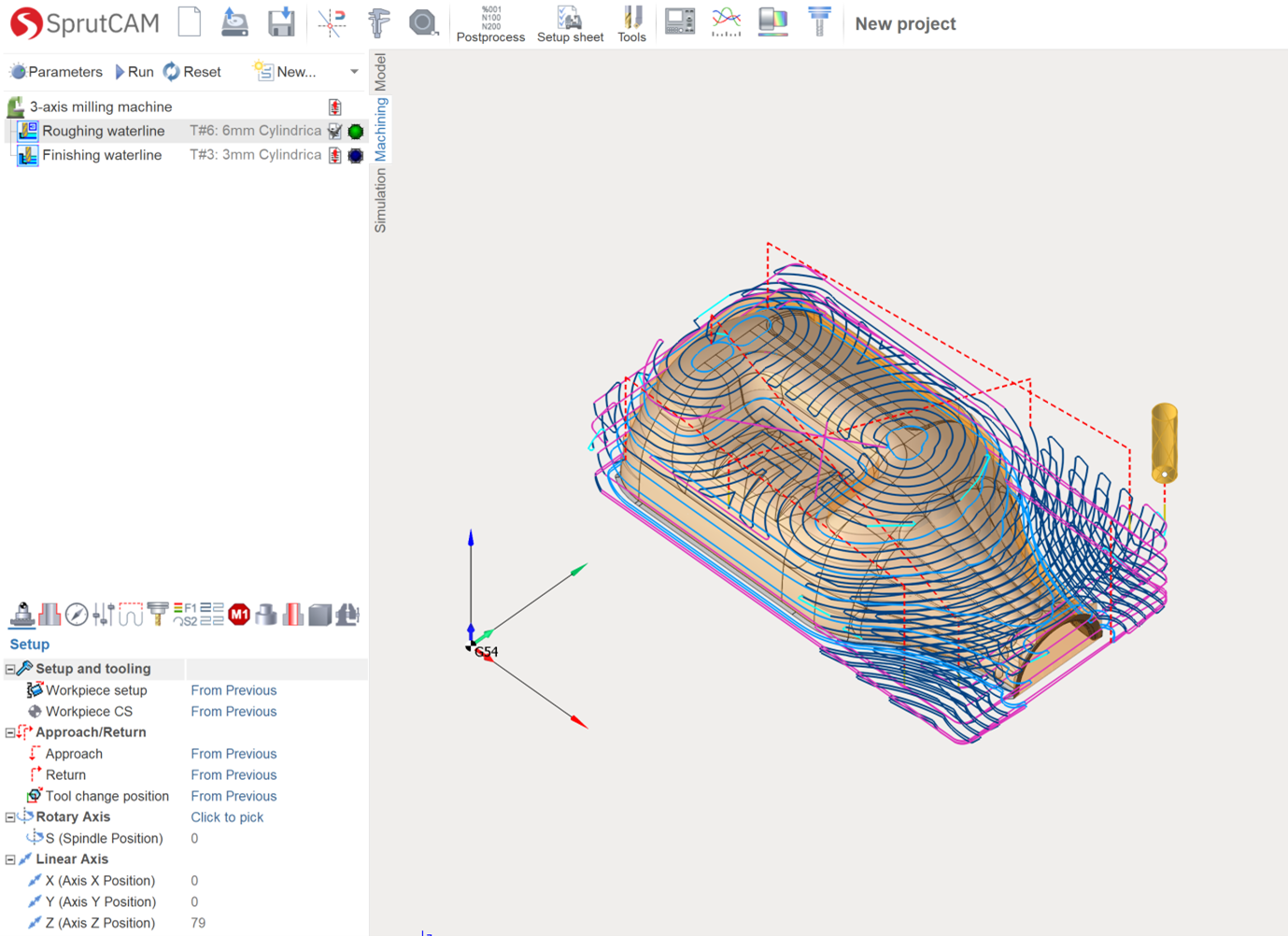Open the New operation dropdown arrow

pos(354,71)
